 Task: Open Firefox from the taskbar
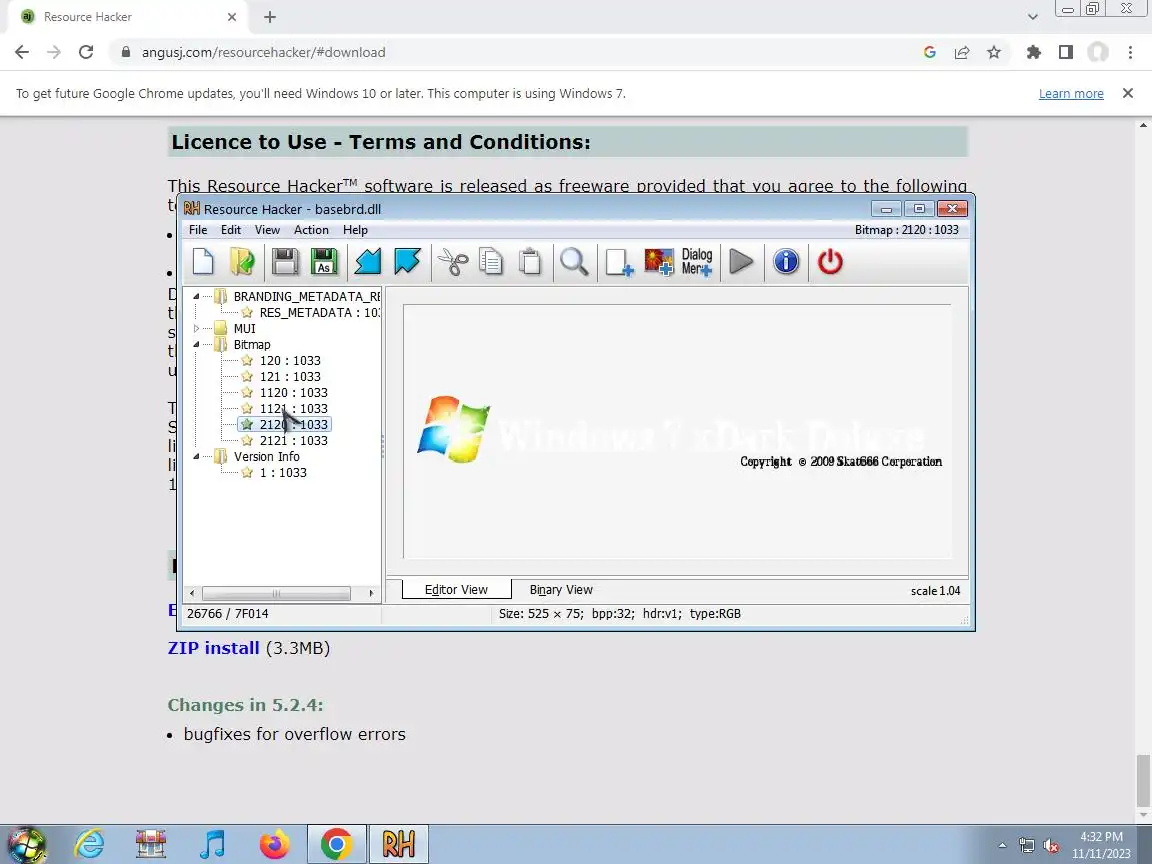(274, 844)
